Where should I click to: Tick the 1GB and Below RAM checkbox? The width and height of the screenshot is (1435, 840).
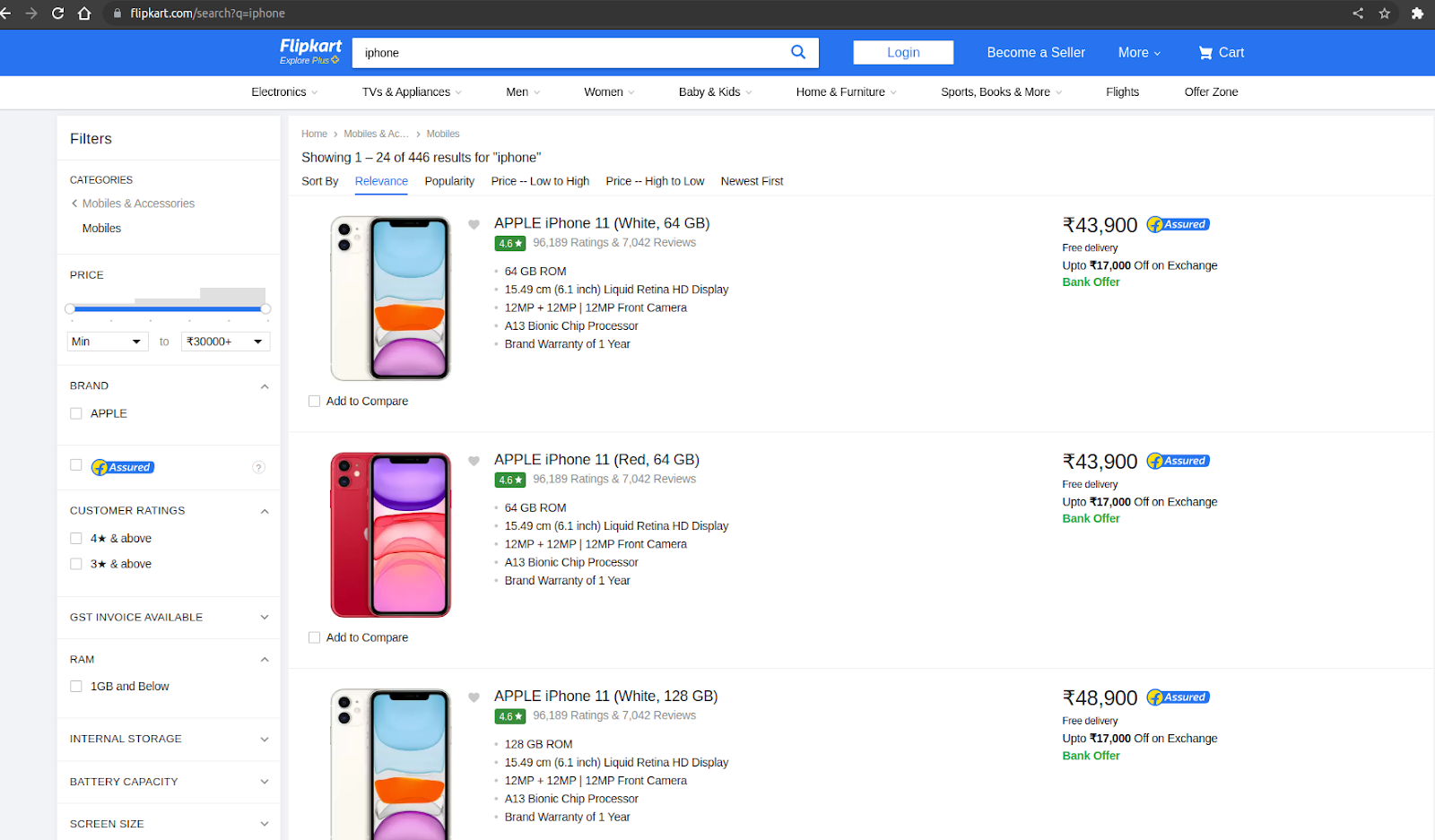76,687
